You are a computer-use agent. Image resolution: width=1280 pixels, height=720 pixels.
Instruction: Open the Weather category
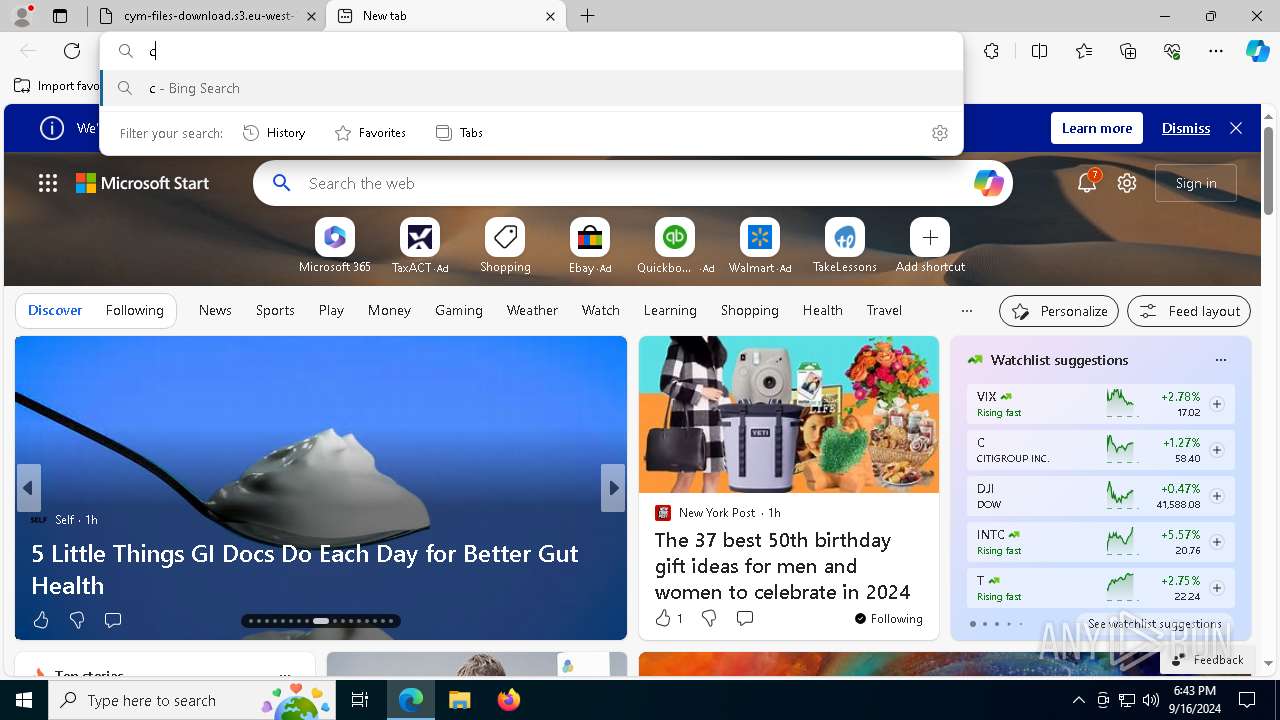[x=532, y=310]
